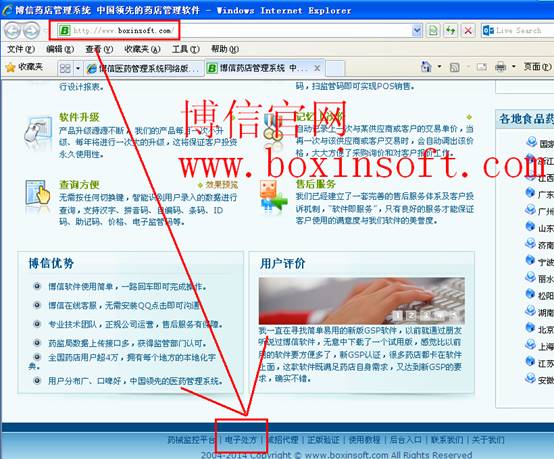Click the browser Forward arrow button
This screenshot has width=554, height=459.
(x=32, y=31)
